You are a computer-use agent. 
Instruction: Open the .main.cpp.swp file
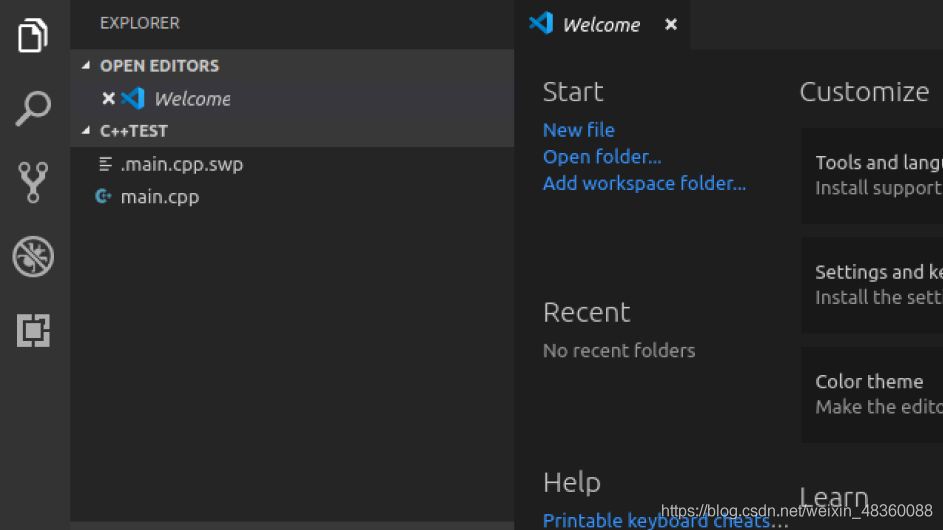click(292, 164)
